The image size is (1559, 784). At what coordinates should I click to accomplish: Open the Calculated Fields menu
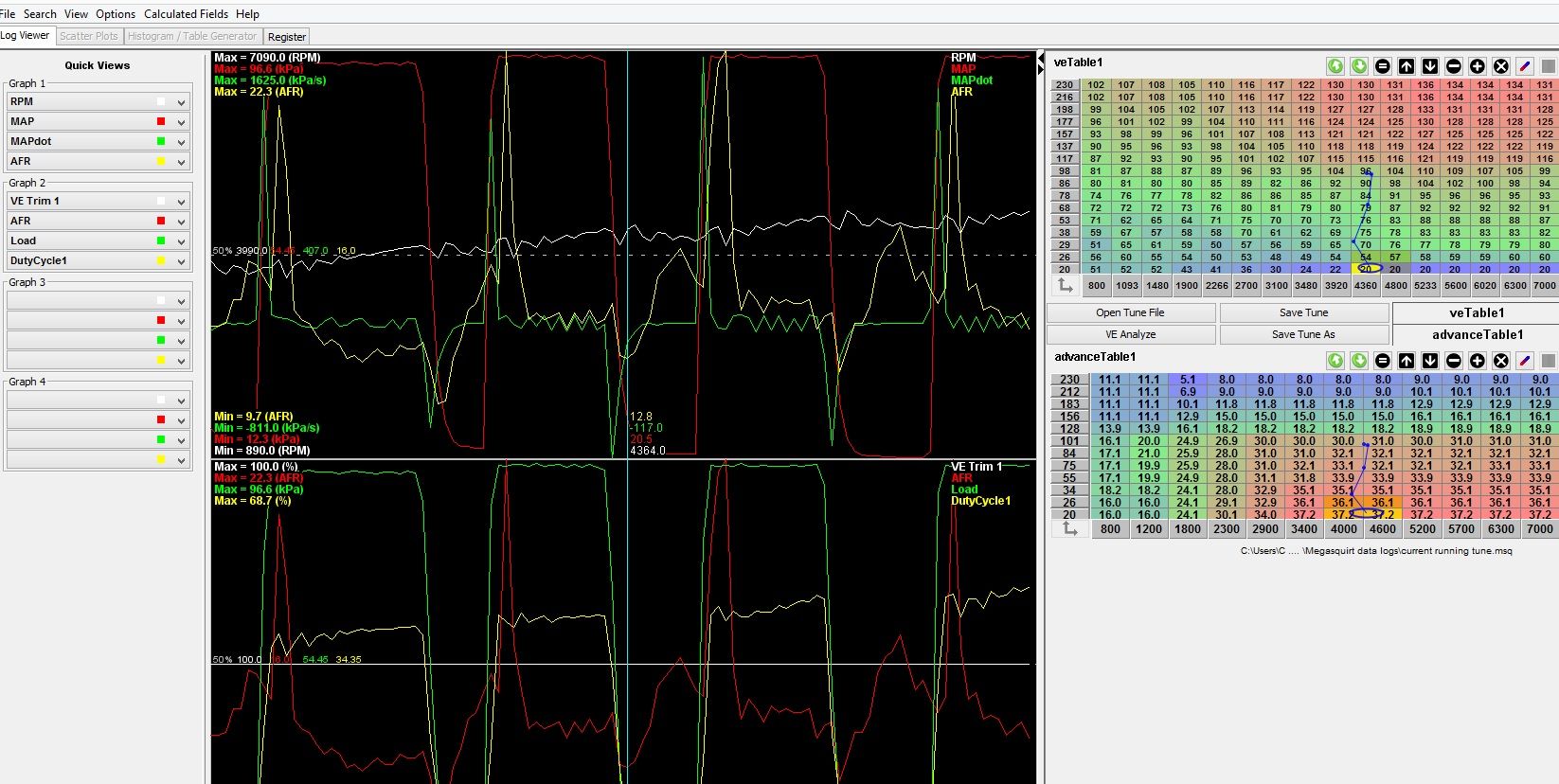pos(186,14)
